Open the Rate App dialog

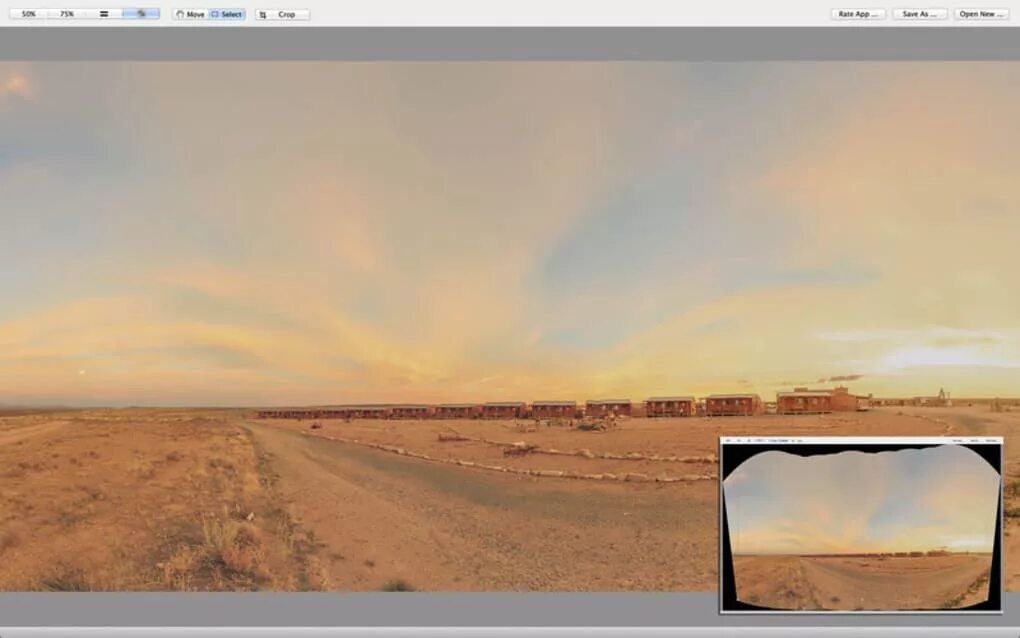(858, 14)
